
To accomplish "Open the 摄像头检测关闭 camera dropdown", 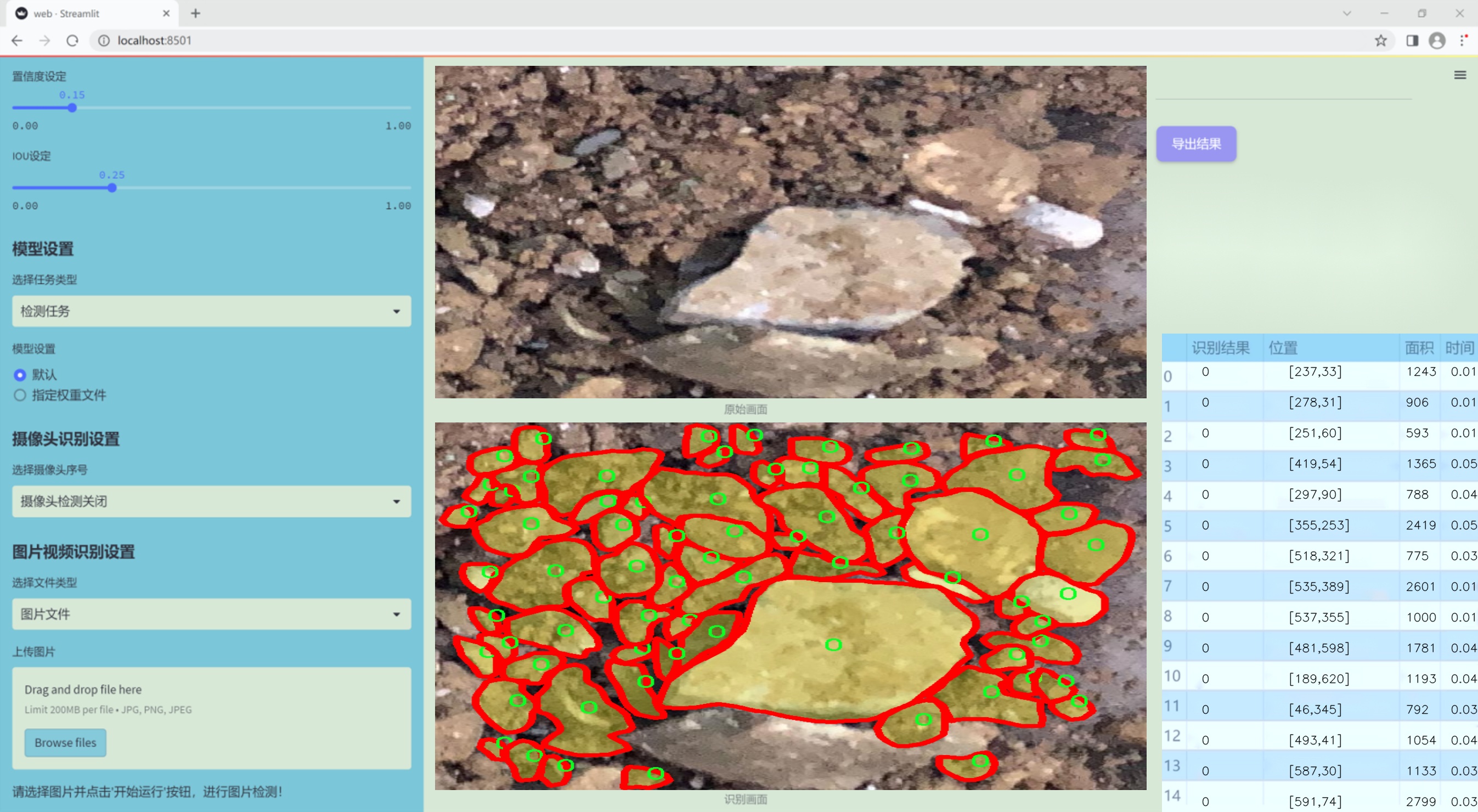I will 211,501.
